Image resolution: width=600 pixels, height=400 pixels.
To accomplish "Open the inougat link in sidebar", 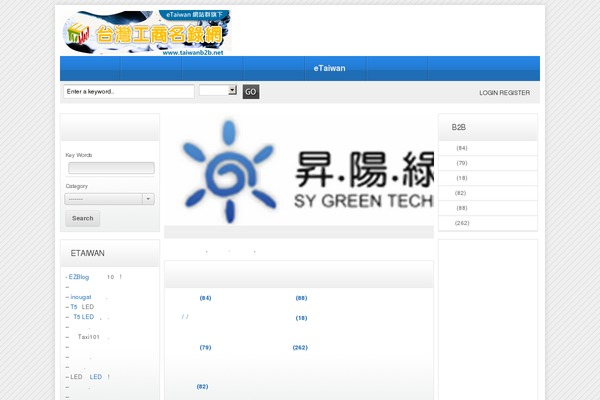I will pyautogui.click(x=81, y=297).
